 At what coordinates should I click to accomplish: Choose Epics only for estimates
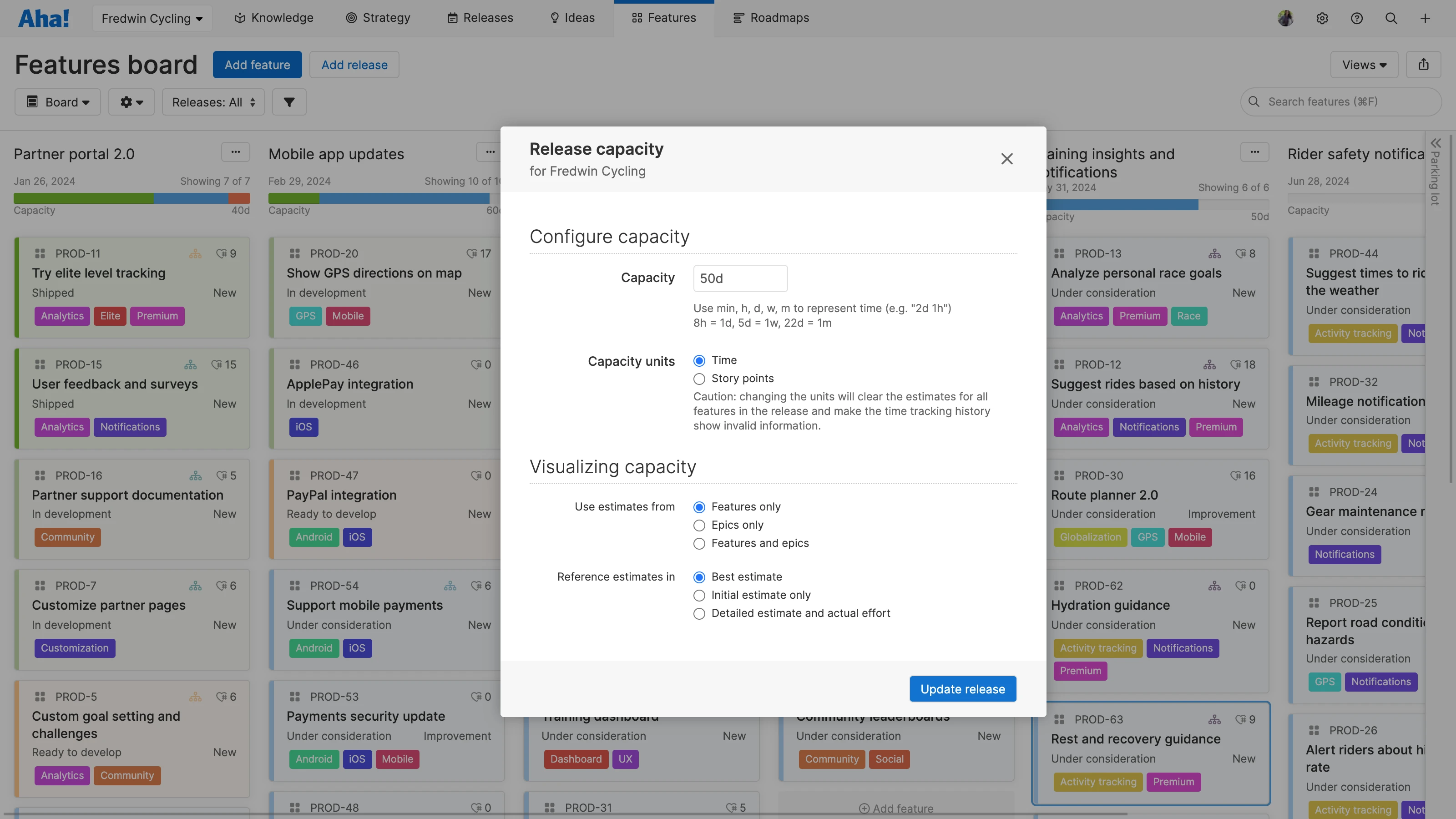click(x=699, y=525)
